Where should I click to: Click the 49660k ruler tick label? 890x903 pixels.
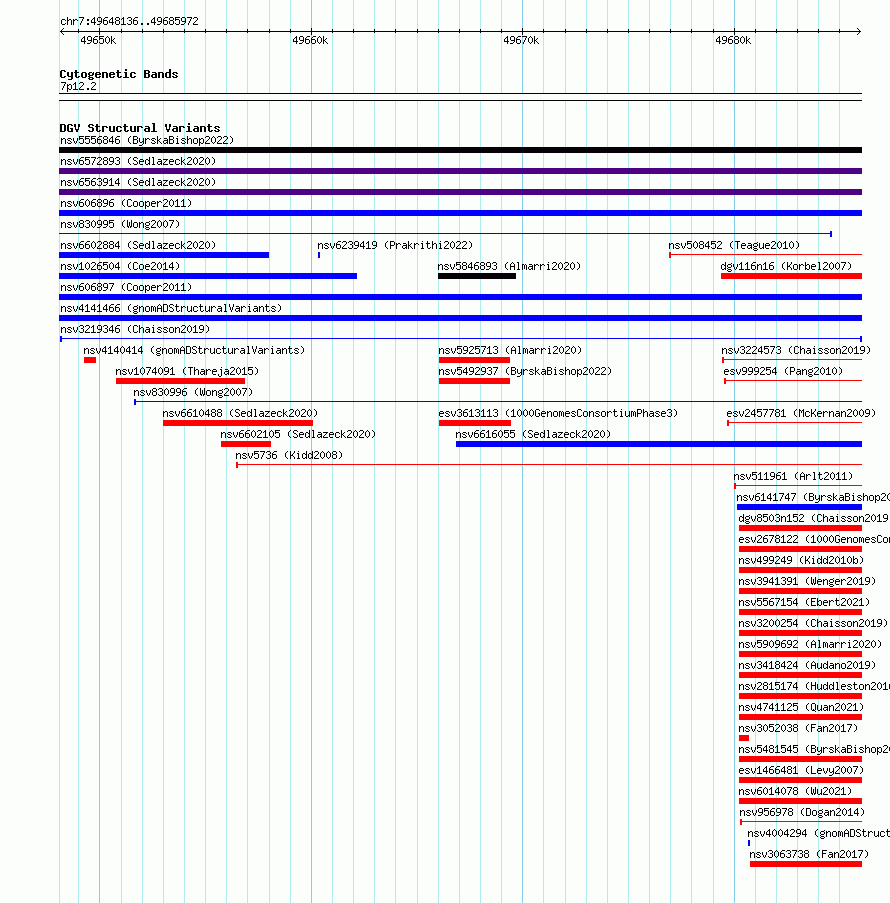pos(310,41)
